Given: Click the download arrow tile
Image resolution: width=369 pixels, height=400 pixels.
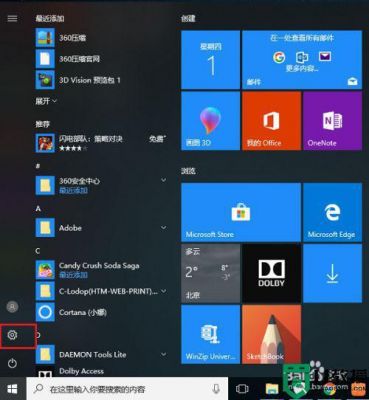Looking at the screenshot, I should point(333,273).
